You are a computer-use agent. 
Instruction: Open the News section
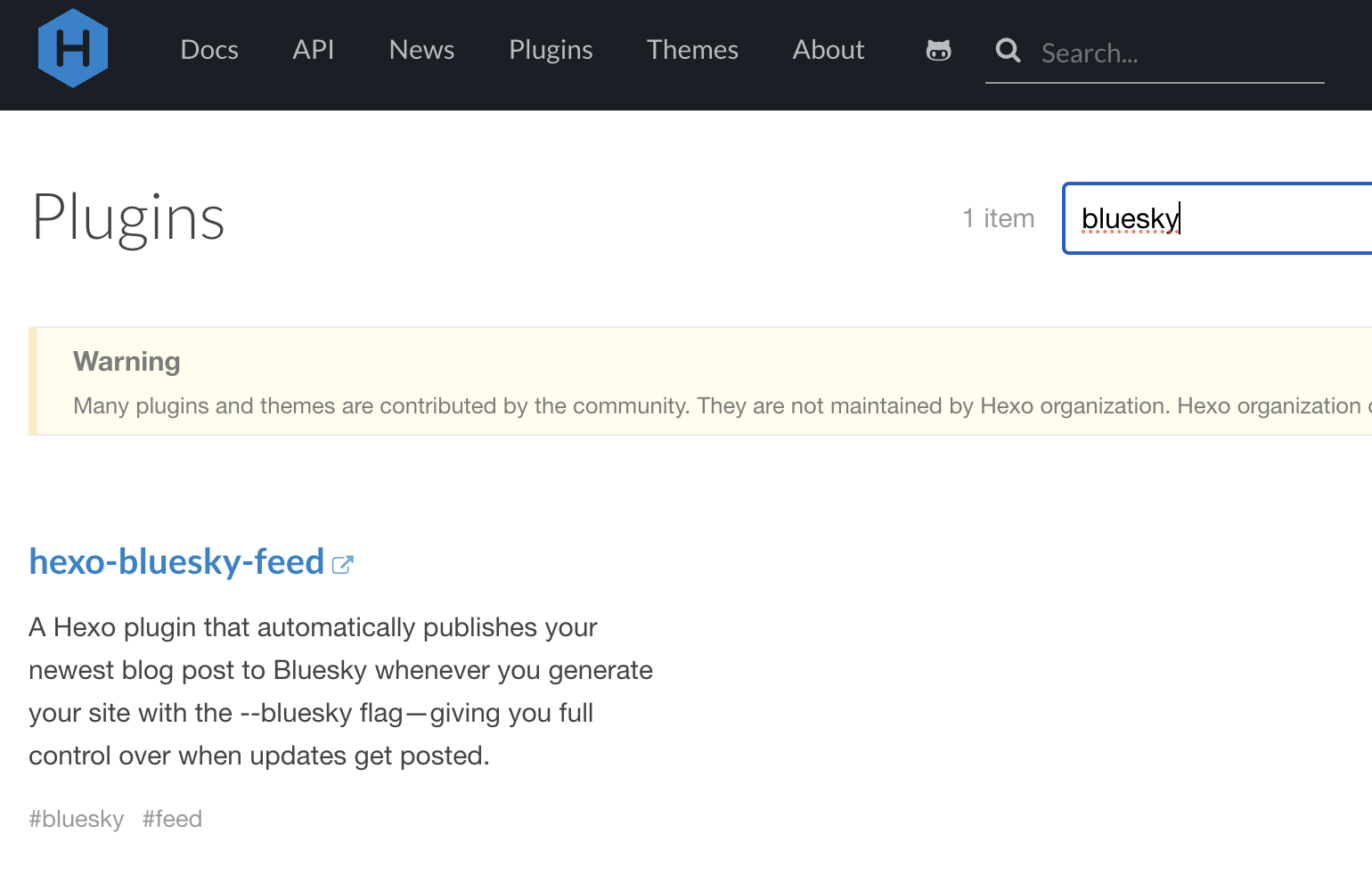click(421, 50)
